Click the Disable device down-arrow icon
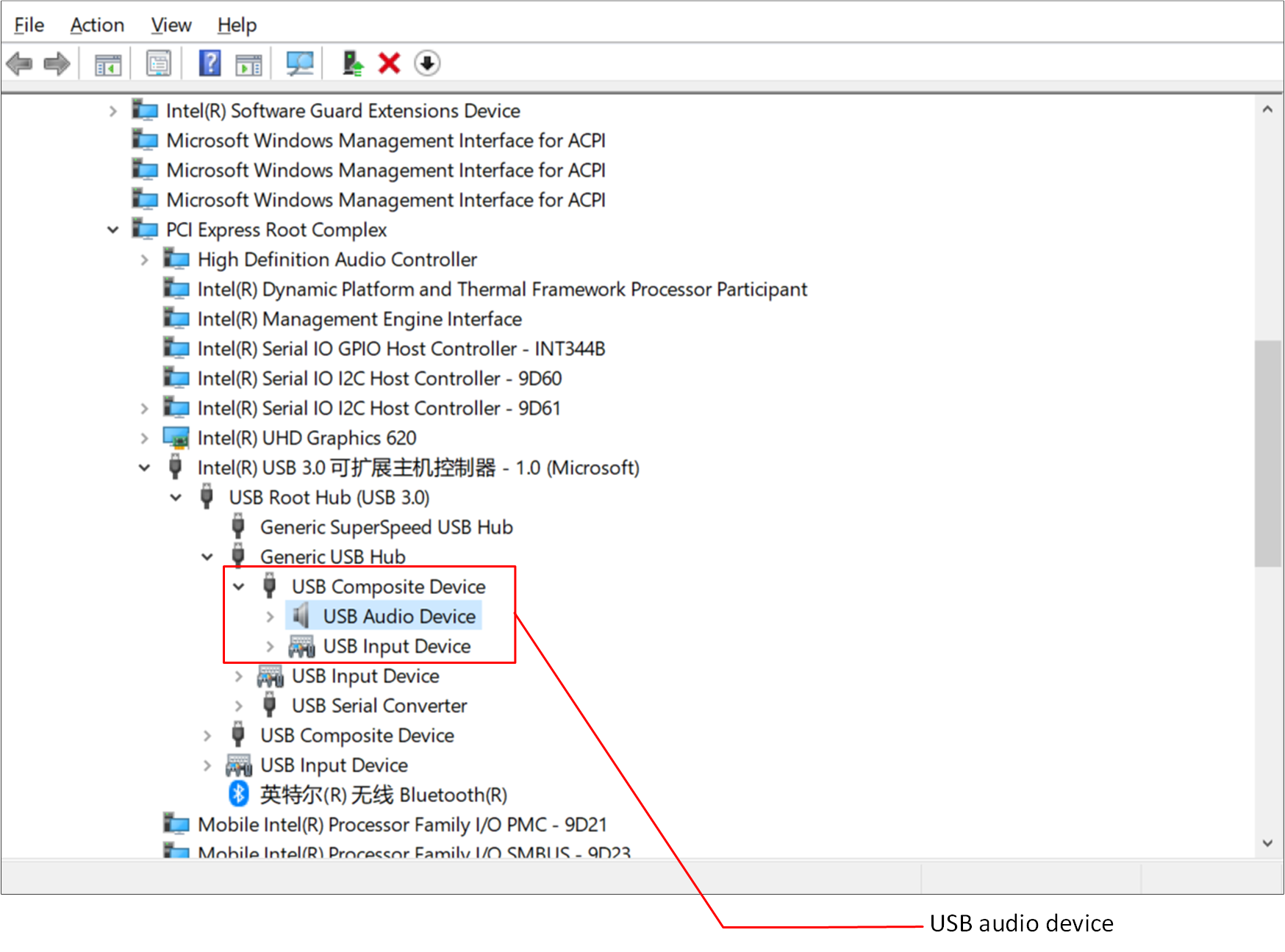The height and width of the screenshot is (952, 1285). [427, 63]
